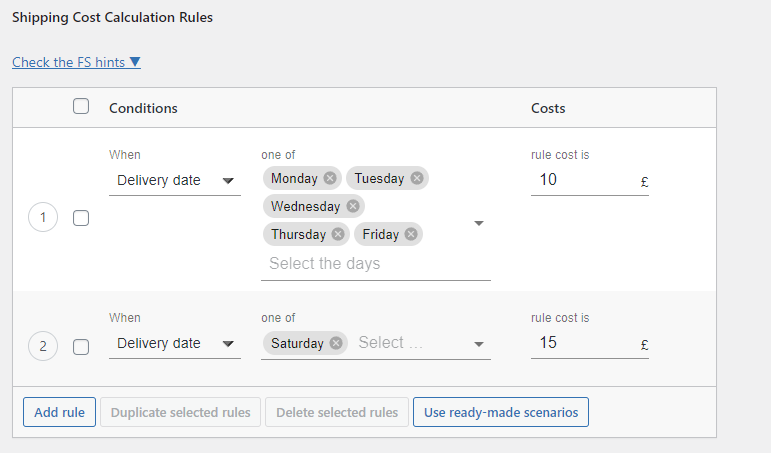Image resolution: width=771 pixels, height=453 pixels.
Task: Click the Duplicate selected rules button
Action: click(180, 412)
